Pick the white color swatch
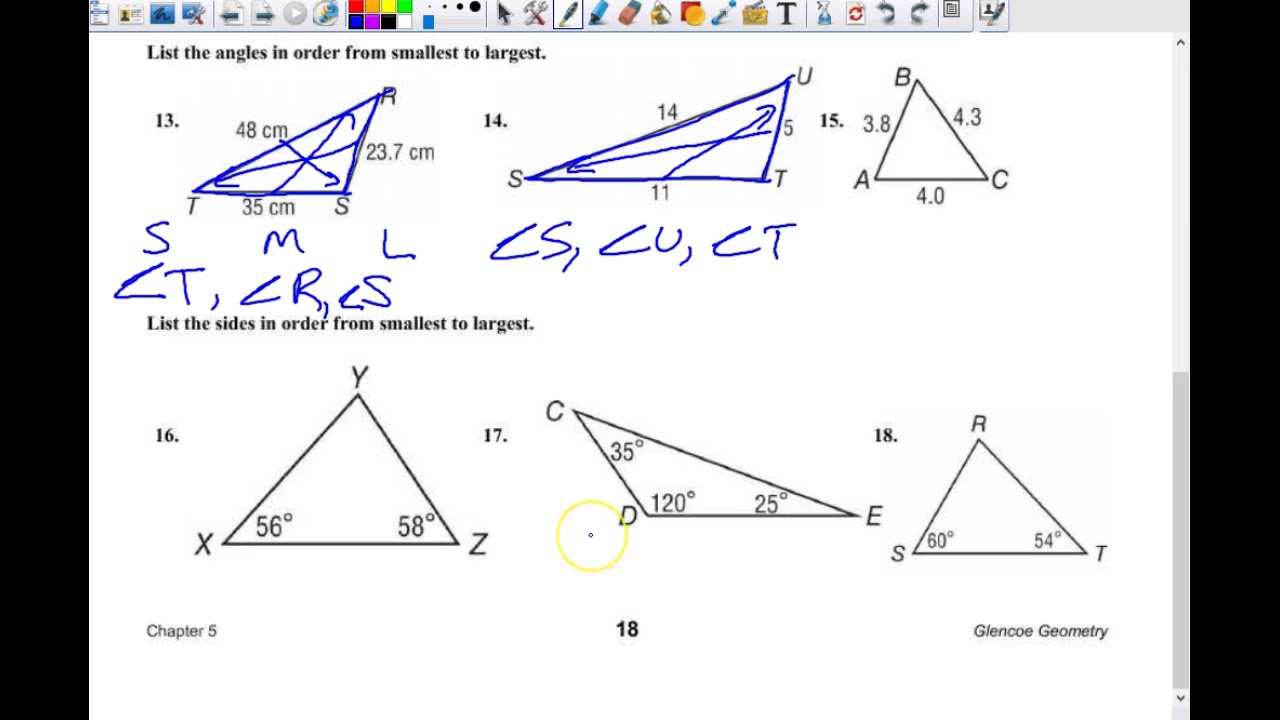The image size is (1280, 720). coord(404,21)
